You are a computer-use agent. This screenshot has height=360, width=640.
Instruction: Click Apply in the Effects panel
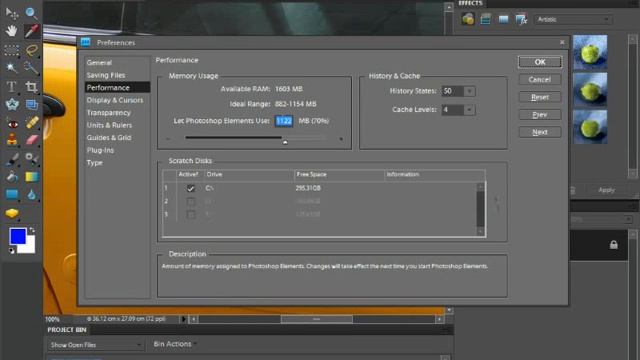pos(606,190)
